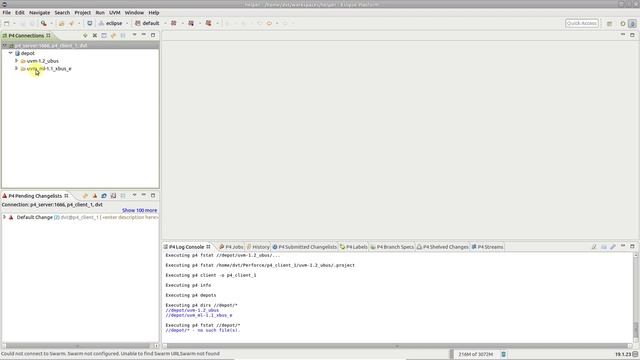
Task: Click the blue sync icon in Pending Changelists toolbar
Action: click(x=104, y=196)
